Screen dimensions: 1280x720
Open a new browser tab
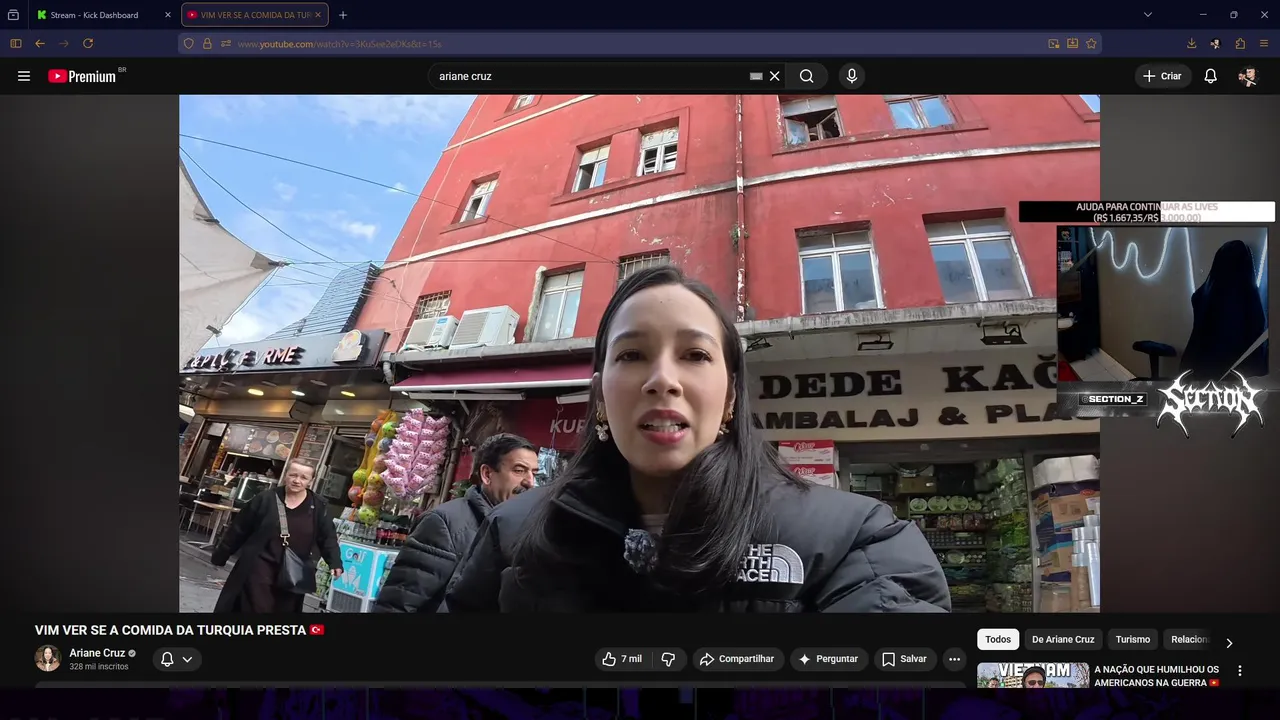click(343, 15)
